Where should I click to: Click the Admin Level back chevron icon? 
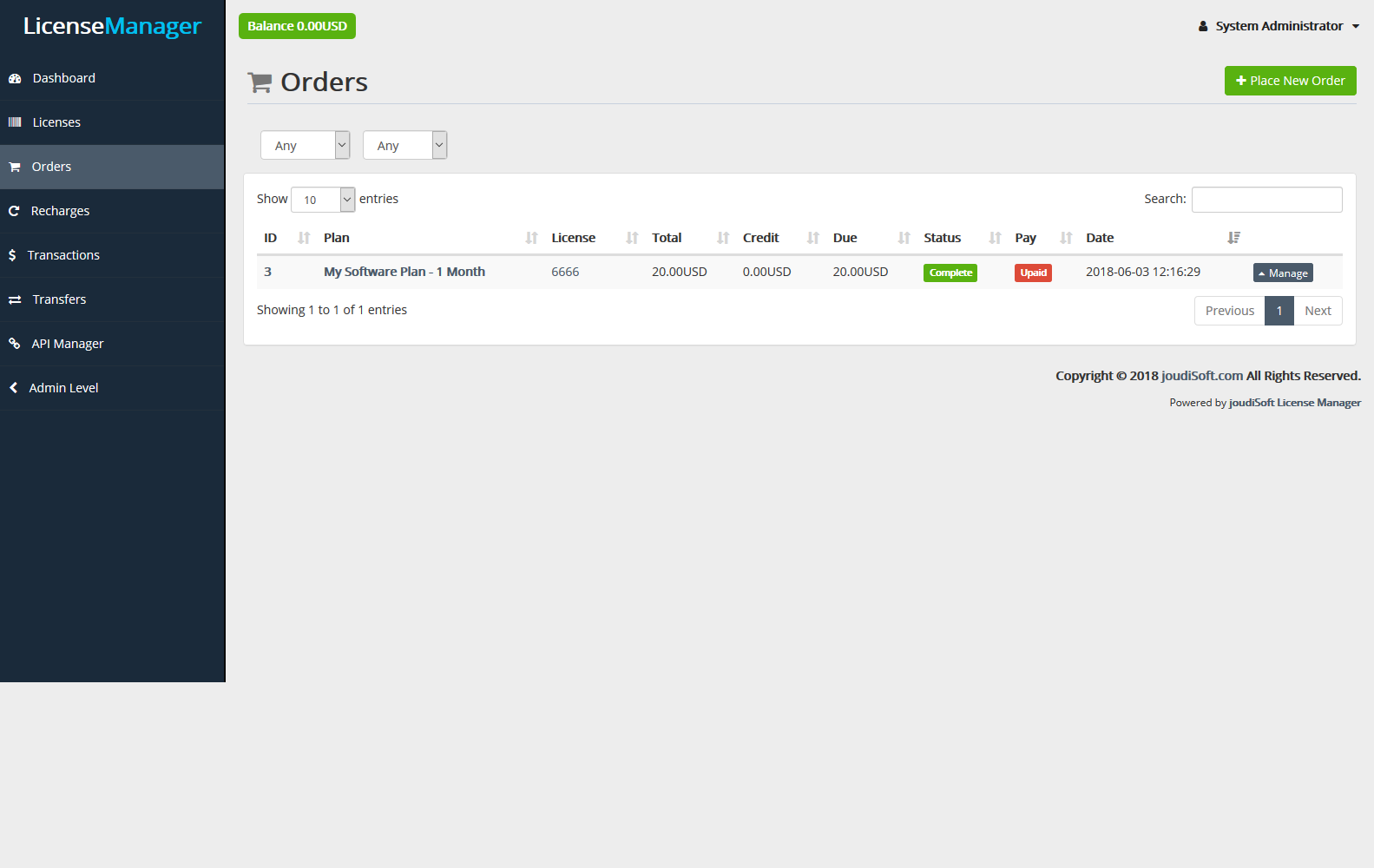point(13,388)
